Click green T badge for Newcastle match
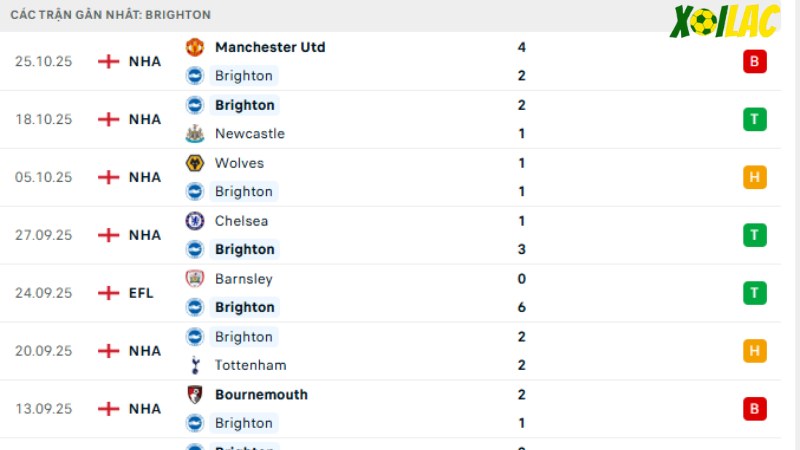The width and height of the screenshot is (800, 450). 755,119
